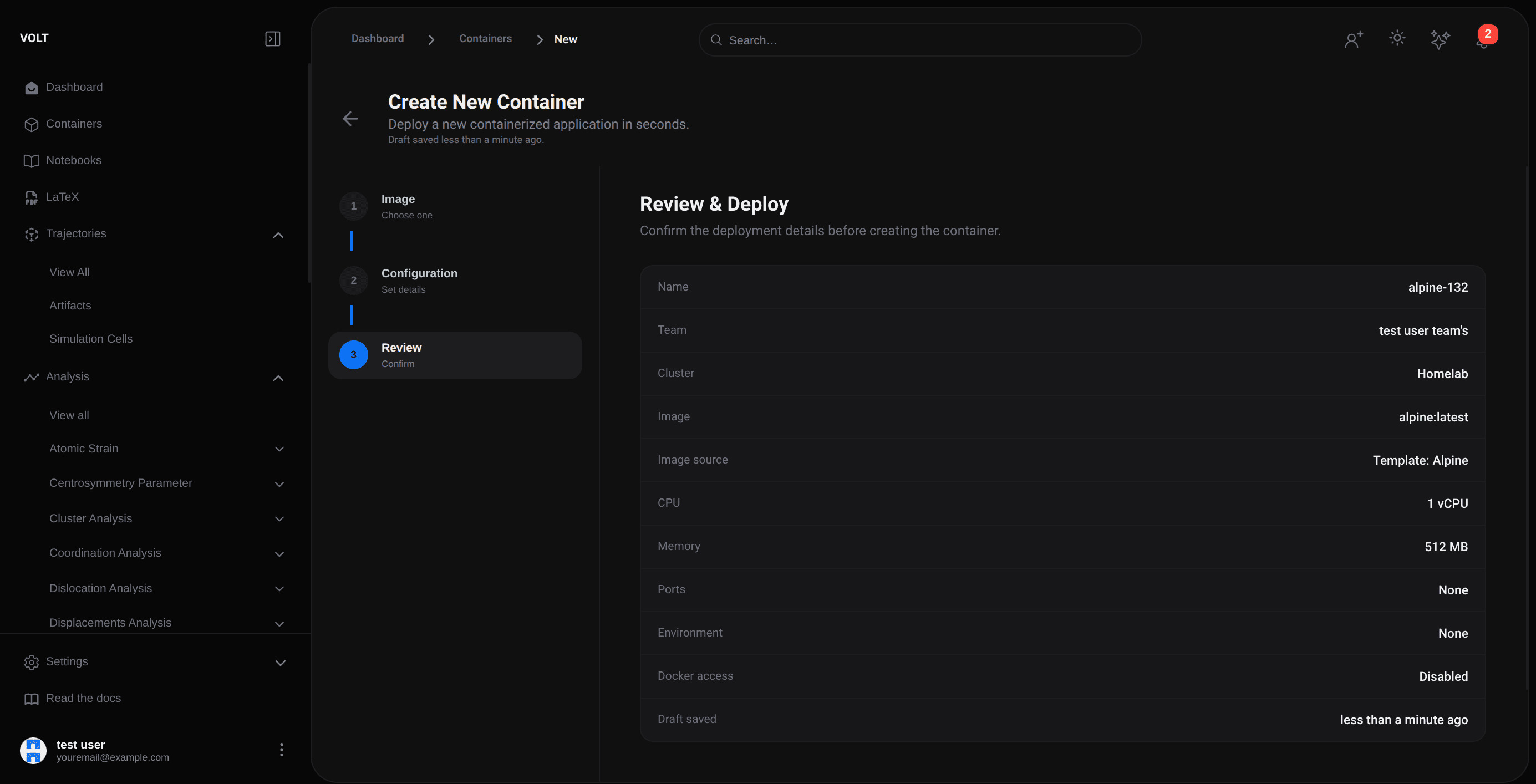This screenshot has width=1536, height=784.
Task: Select the Notebooks icon in sidebar
Action: pyautogui.click(x=32, y=160)
